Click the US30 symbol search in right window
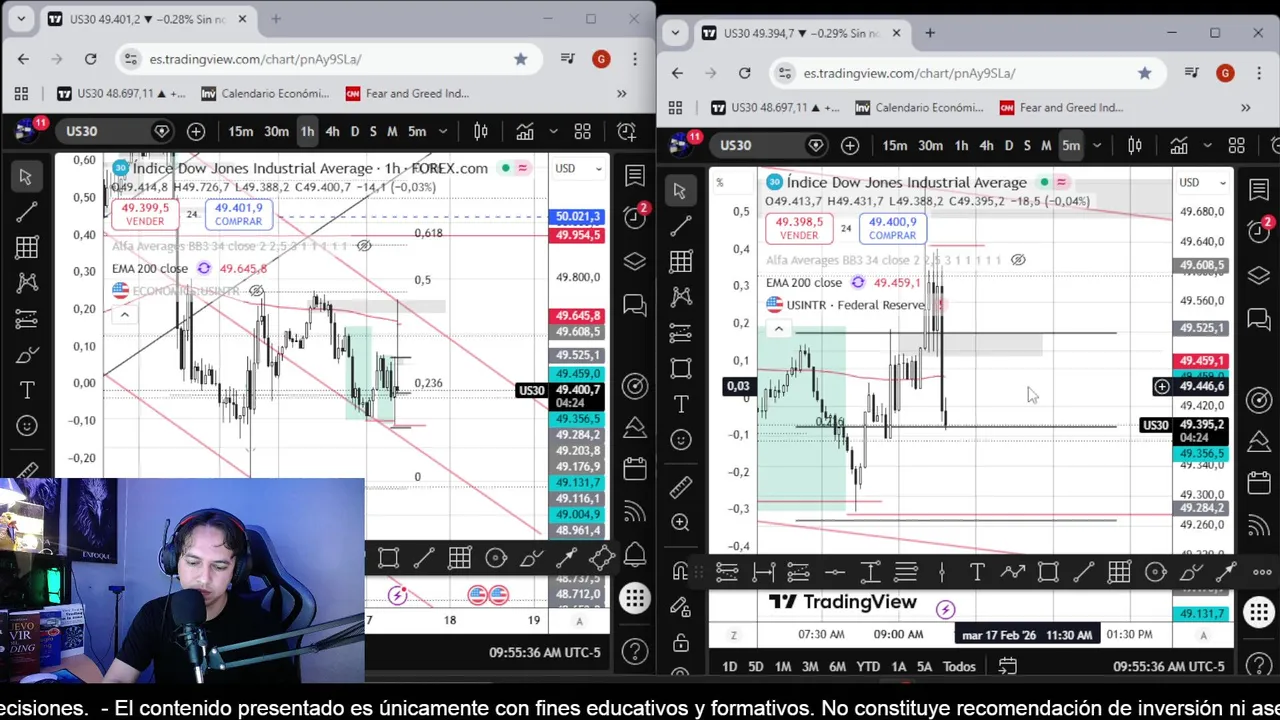Image resolution: width=1280 pixels, height=720 pixels. coord(766,145)
